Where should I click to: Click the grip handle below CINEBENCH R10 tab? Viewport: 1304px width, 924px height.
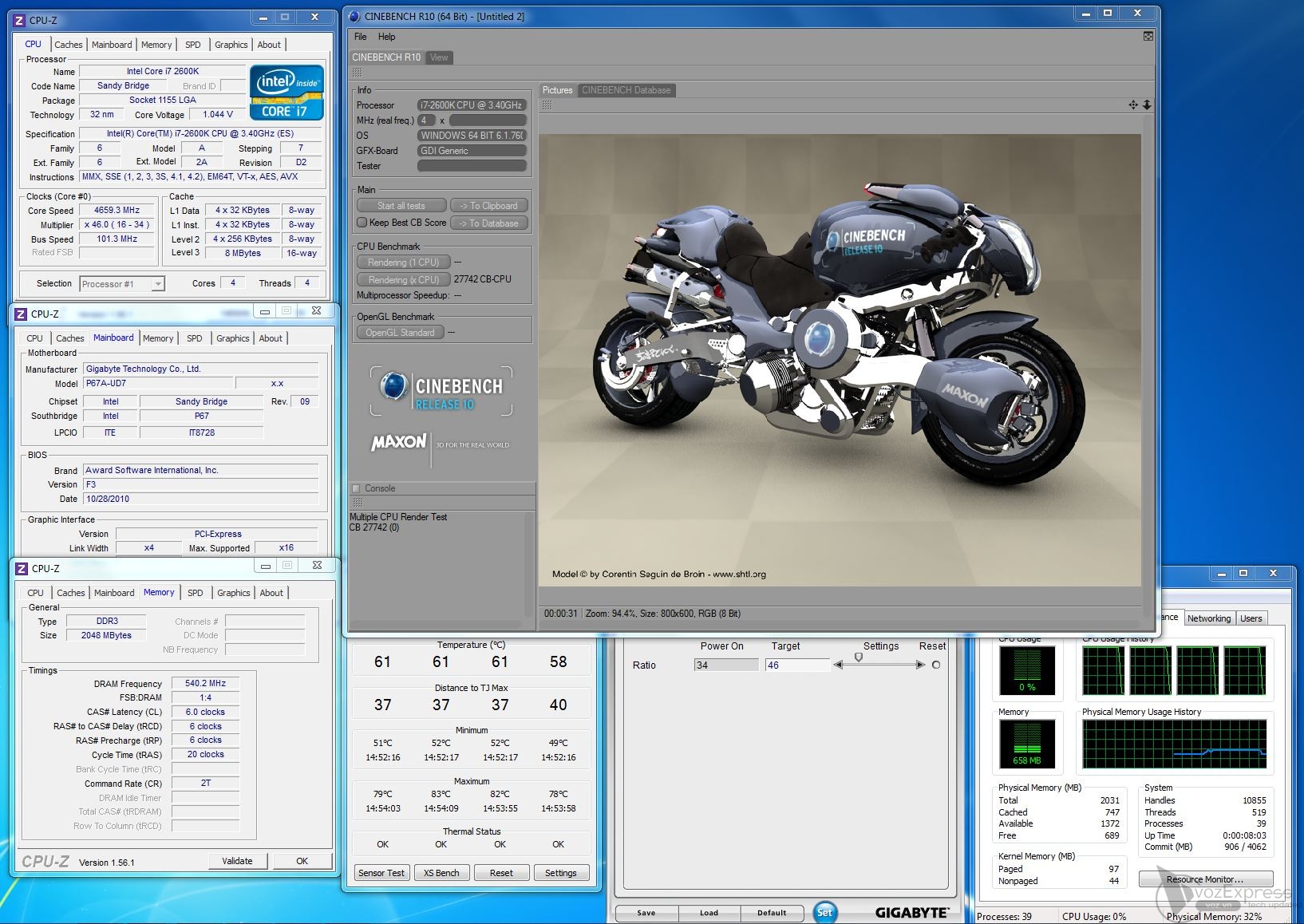click(x=357, y=72)
